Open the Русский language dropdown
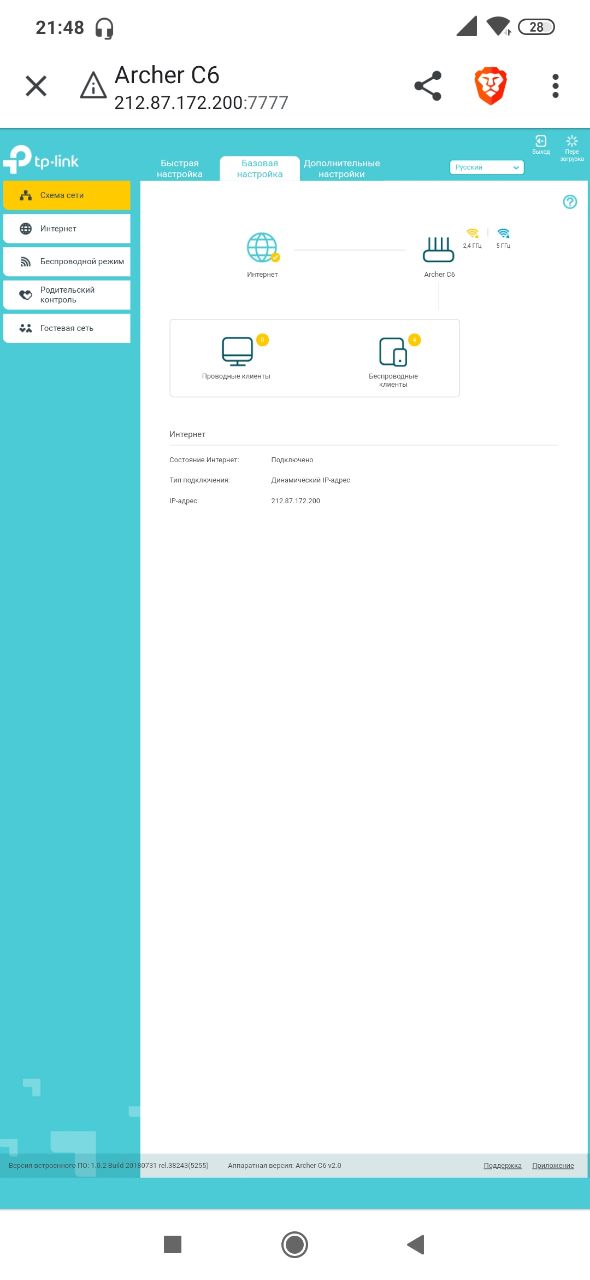 pyautogui.click(x=487, y=167)
